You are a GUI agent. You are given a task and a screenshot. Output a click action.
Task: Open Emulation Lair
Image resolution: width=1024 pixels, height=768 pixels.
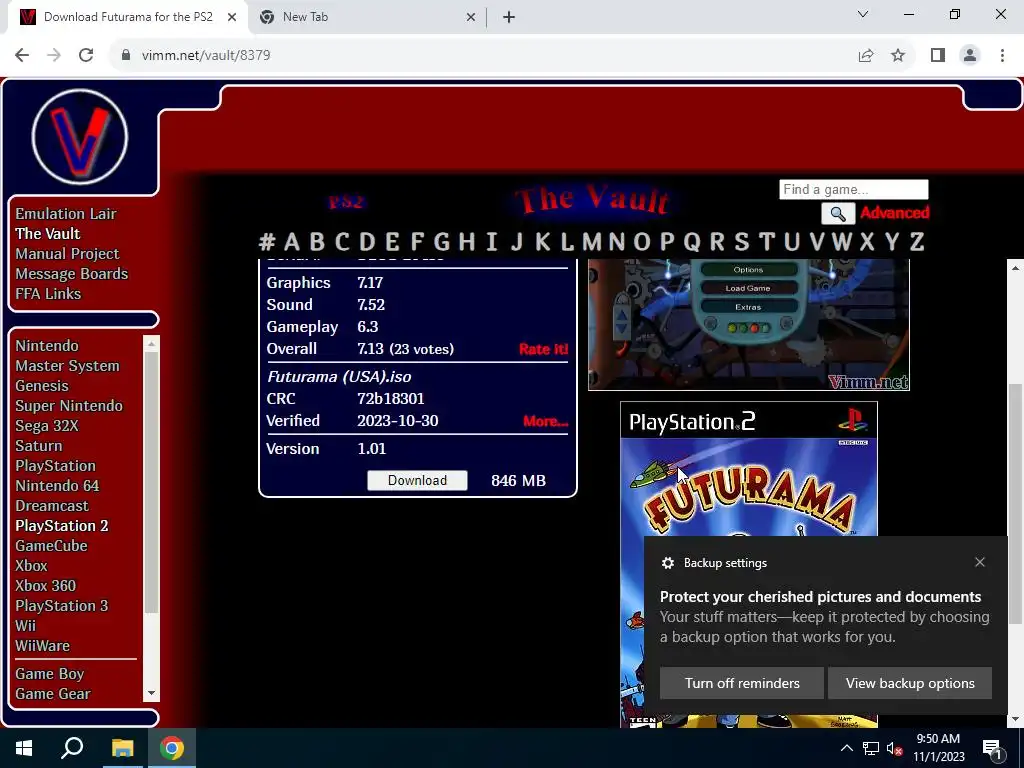tap(66, 214)
